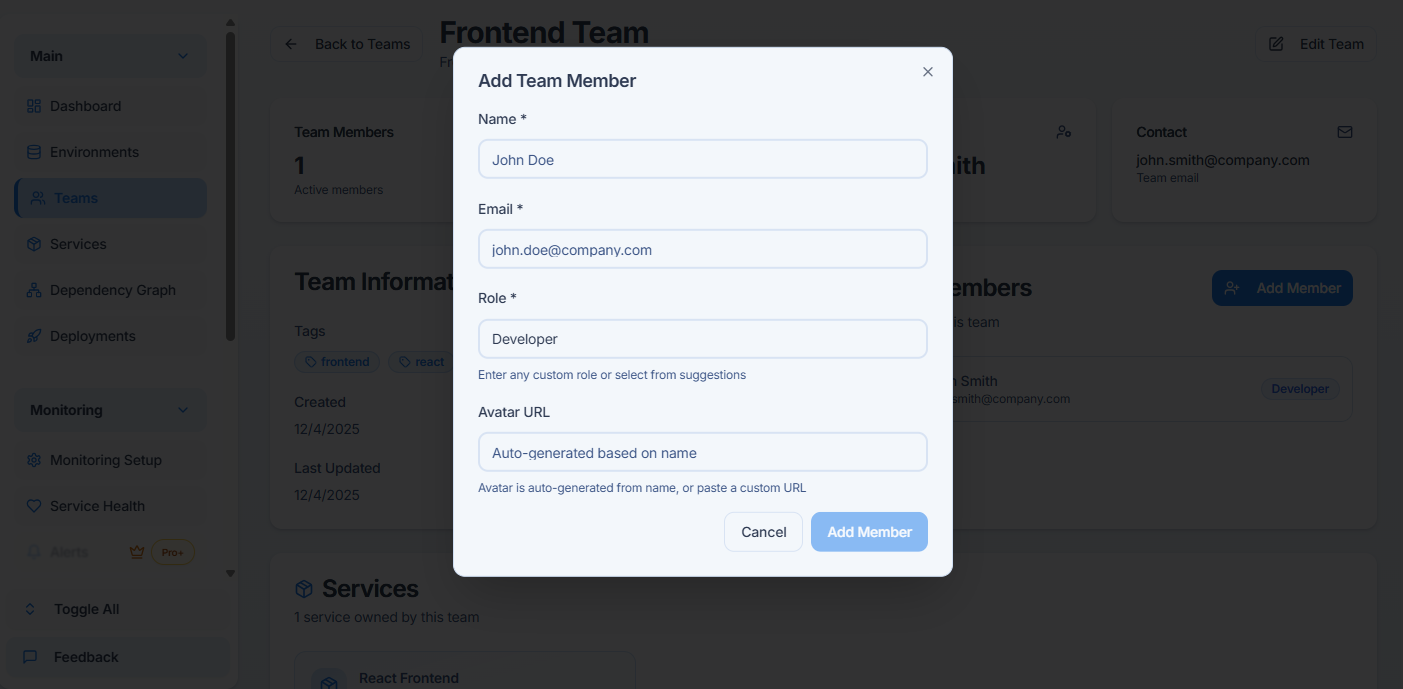Click the Environments database icon
The width and height of the screenshot is (1403, 689).
coord(34,152)
